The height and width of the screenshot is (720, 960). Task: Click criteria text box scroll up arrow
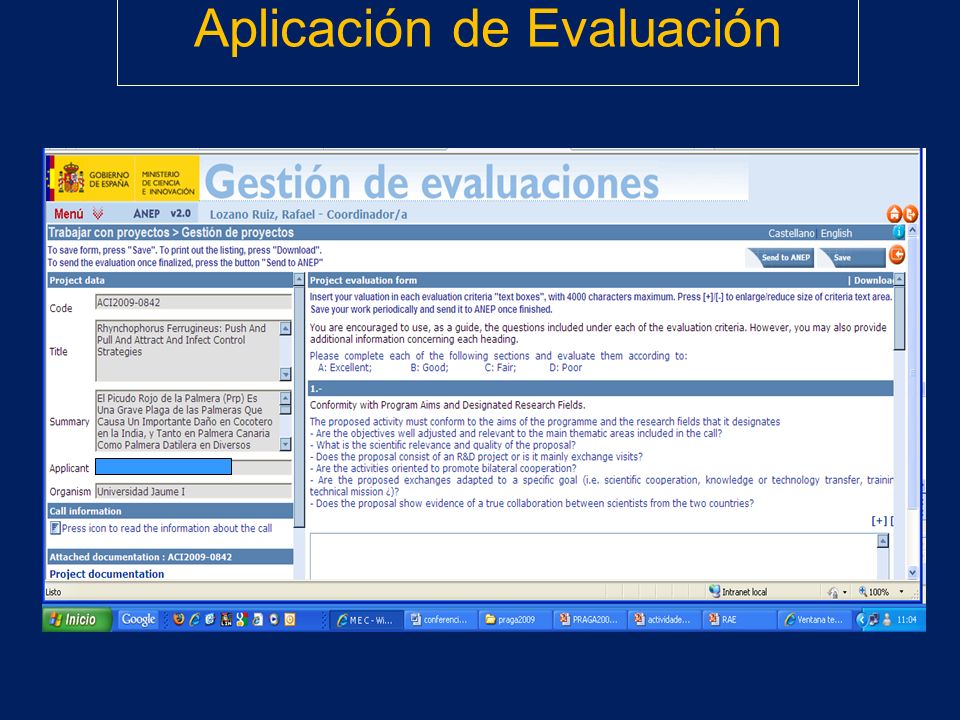tap(883, 541)
